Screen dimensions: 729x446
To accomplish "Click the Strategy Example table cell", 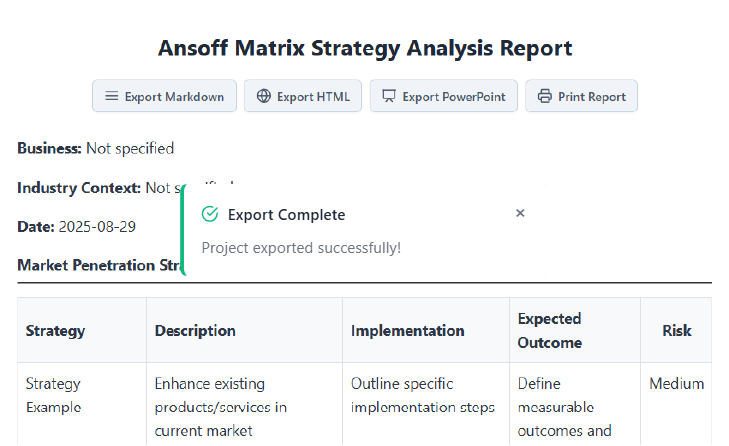I will point(54,395).
